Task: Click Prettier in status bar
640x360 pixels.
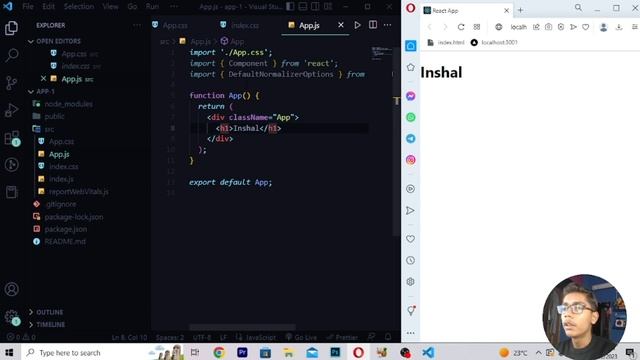Action: click(x=342, y=338)
